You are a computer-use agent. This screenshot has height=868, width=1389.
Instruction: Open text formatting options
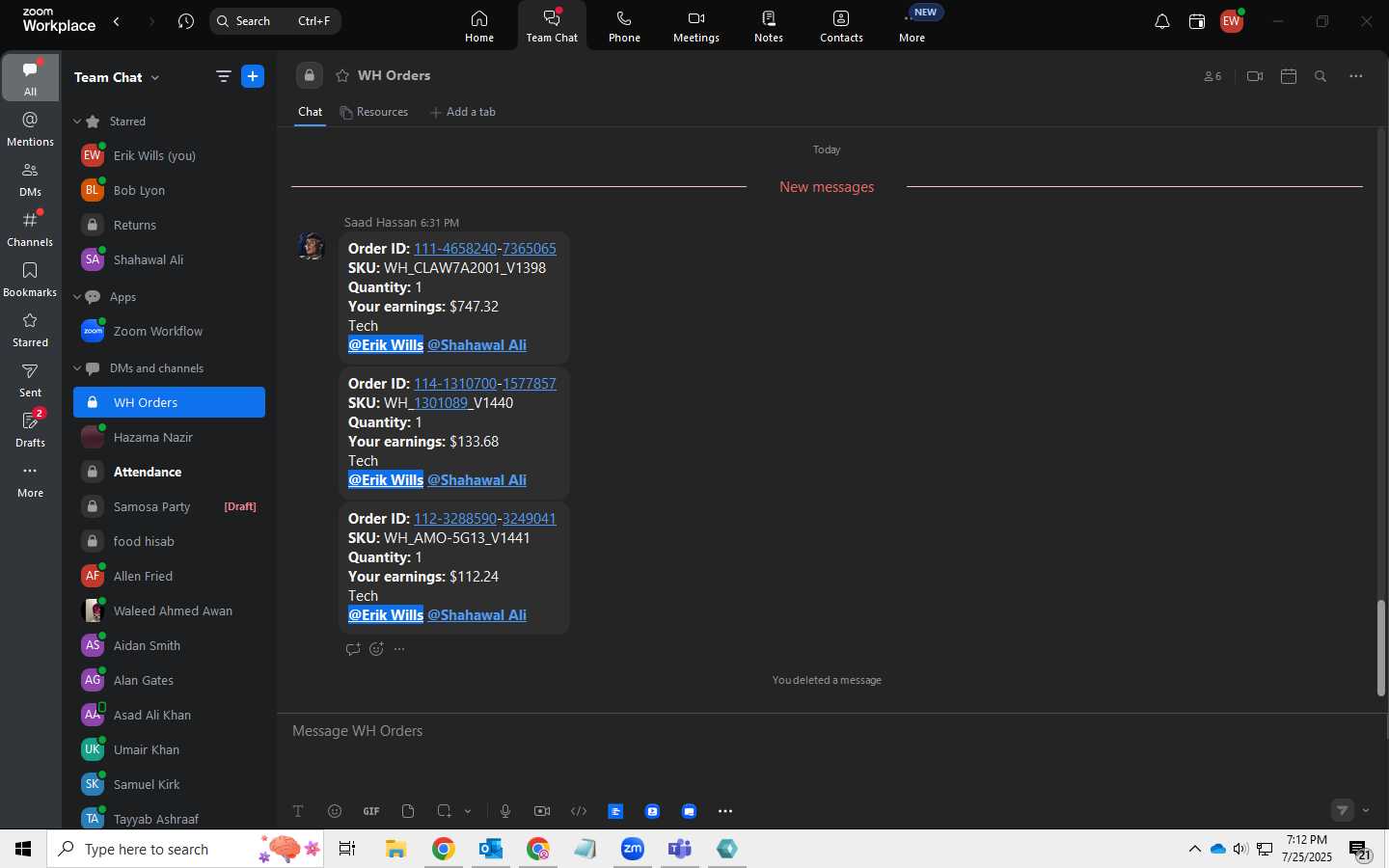[298, 811]
